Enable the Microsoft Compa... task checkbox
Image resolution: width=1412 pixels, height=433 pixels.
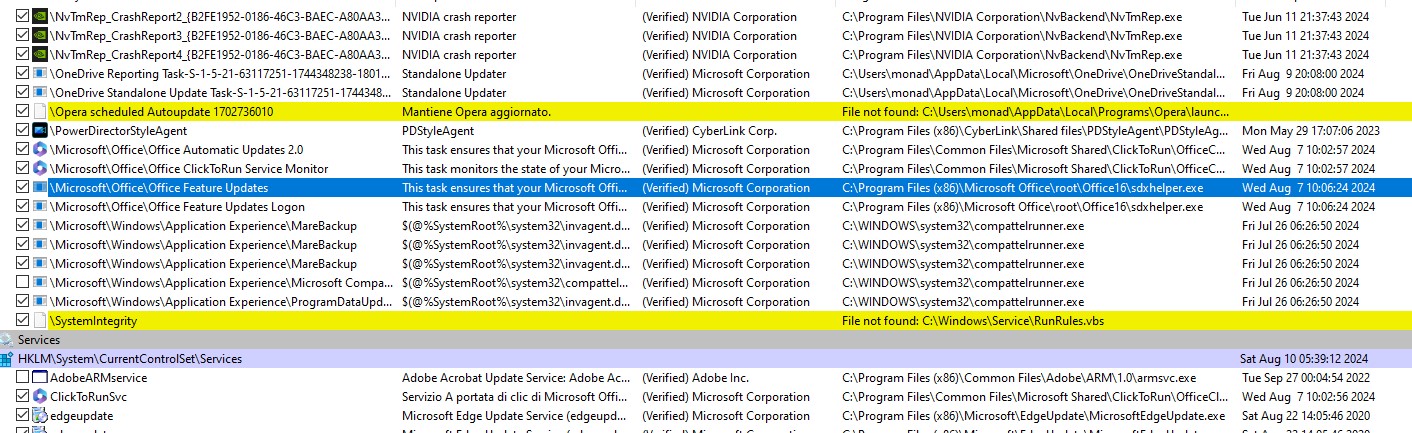23,283
